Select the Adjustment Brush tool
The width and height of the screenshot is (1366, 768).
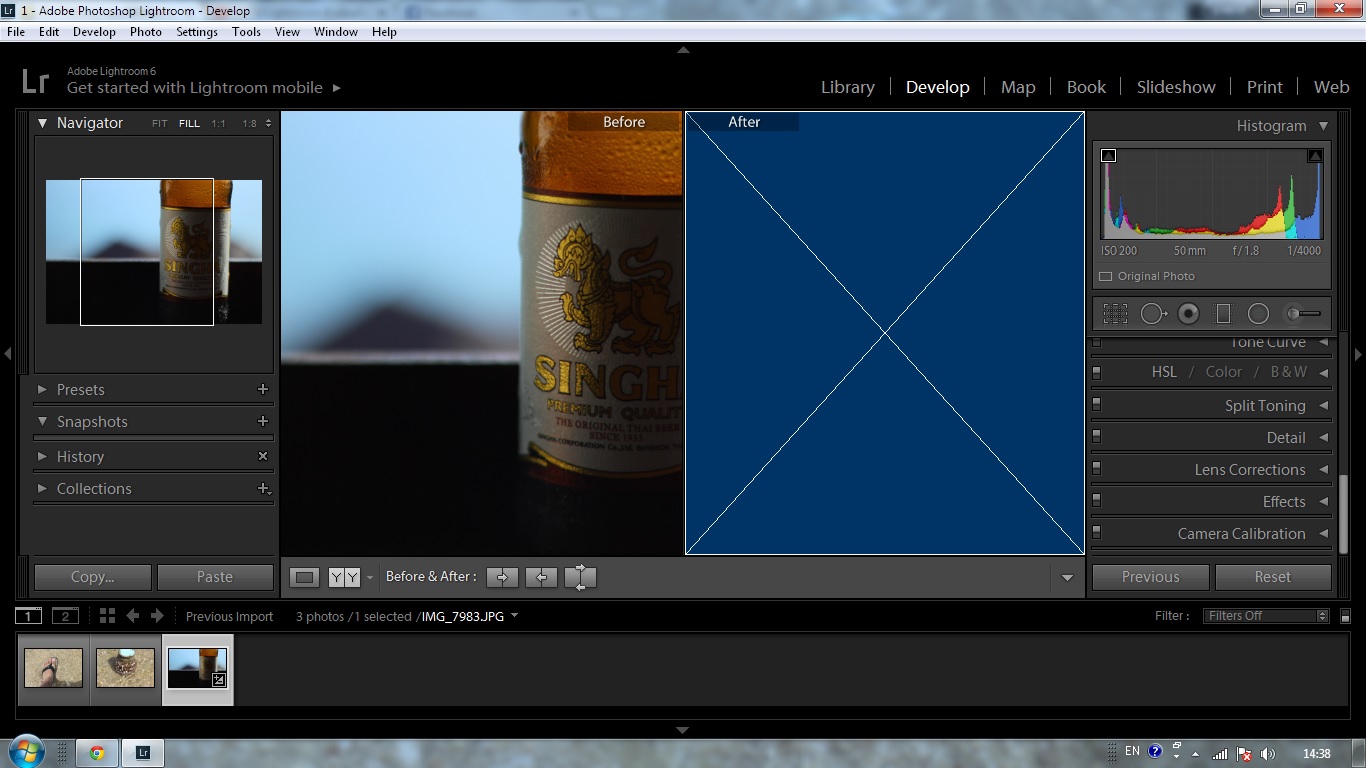(x=1303, y=314)
